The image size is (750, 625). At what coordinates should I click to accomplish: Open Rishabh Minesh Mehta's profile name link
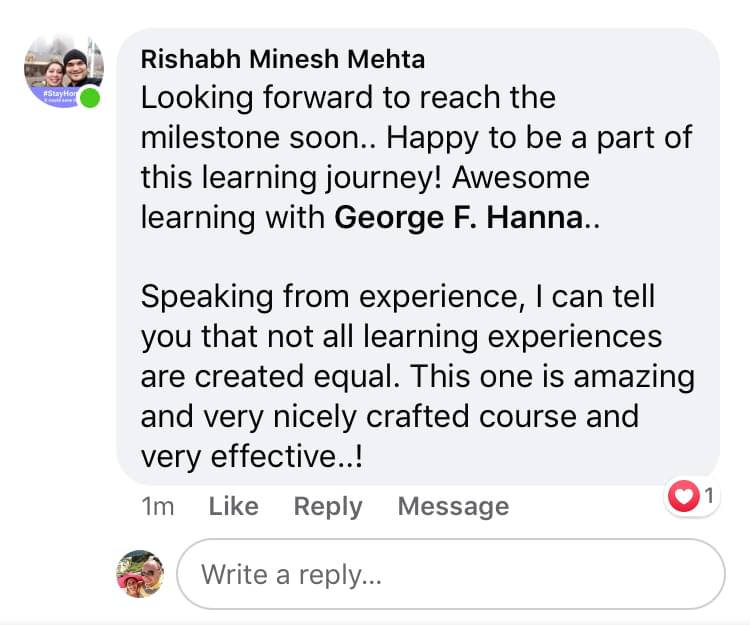[283, 59]
